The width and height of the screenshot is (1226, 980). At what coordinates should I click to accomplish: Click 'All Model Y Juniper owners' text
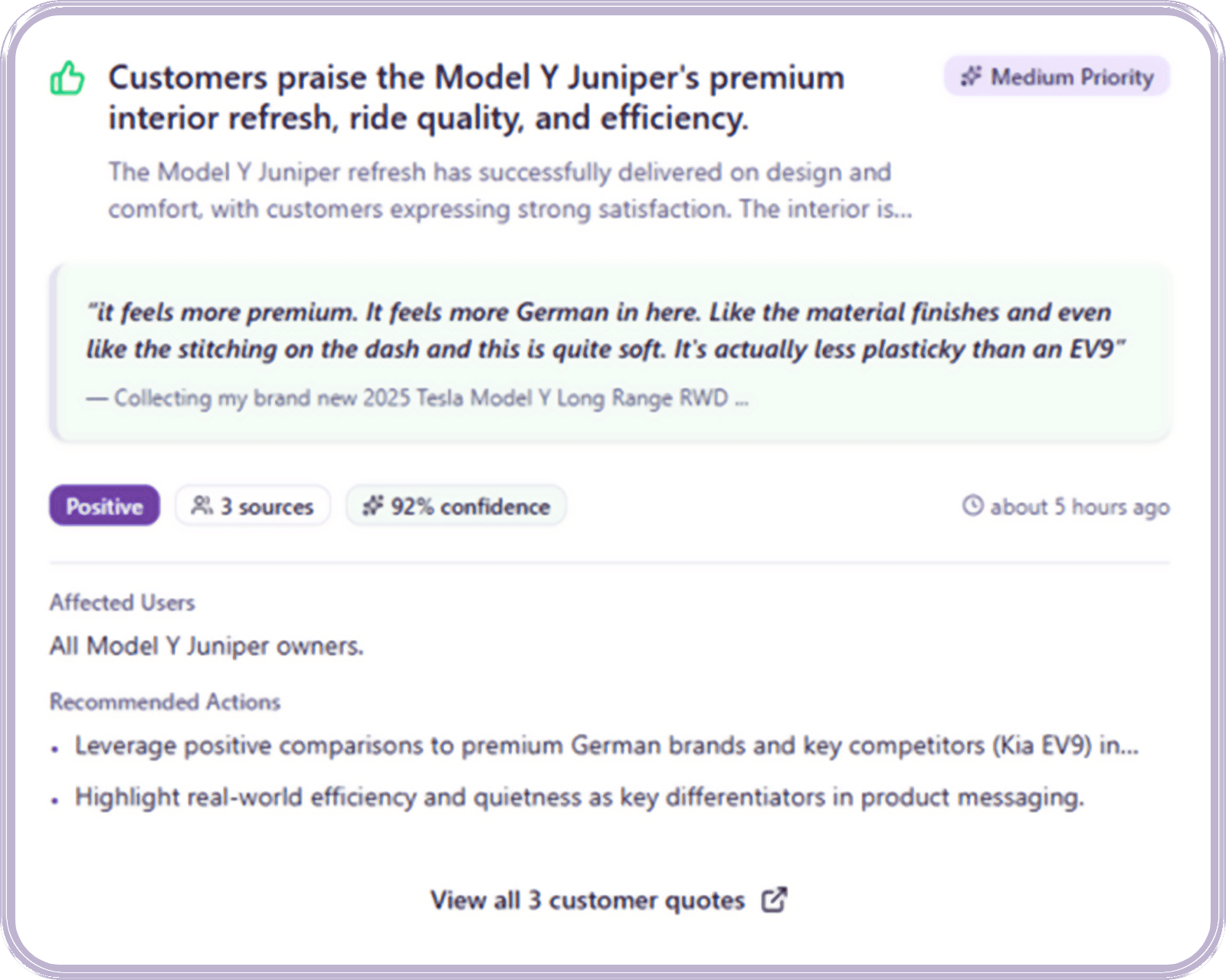pos(207,646)
